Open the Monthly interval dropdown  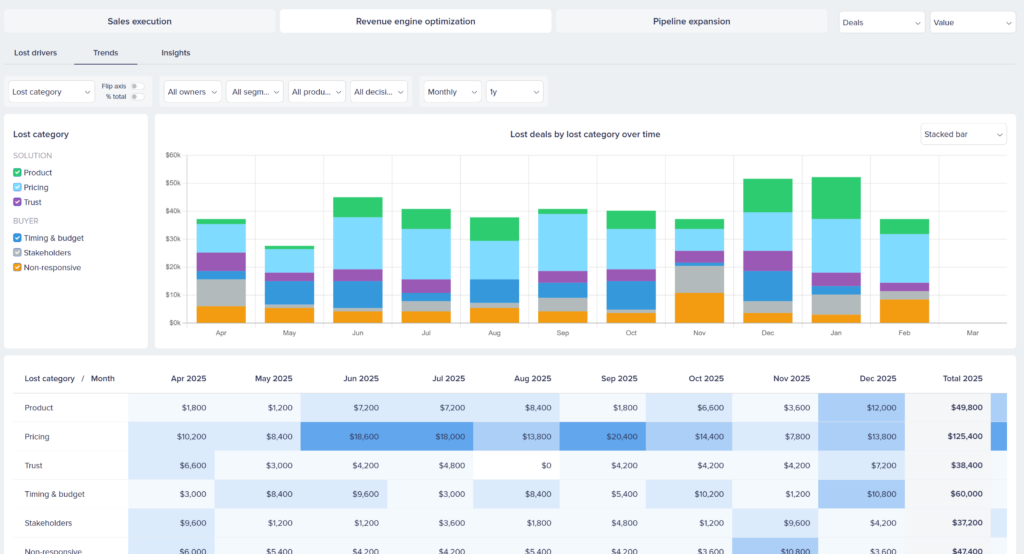pos(451,92)
